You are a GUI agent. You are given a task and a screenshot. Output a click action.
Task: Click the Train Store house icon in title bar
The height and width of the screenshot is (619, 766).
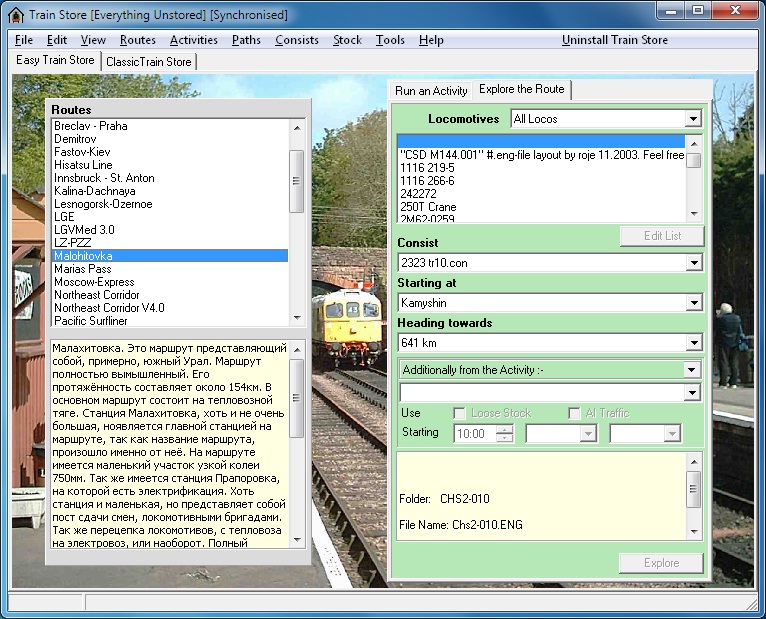point(16,15)
